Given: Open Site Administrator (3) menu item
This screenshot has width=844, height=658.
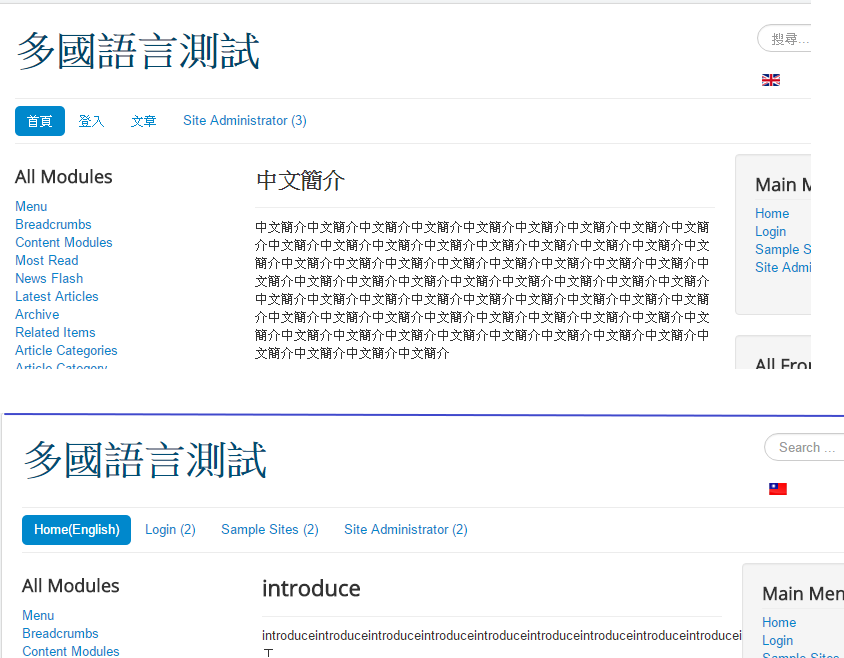Looking at the screenshot, I should [x=244, y=121].
